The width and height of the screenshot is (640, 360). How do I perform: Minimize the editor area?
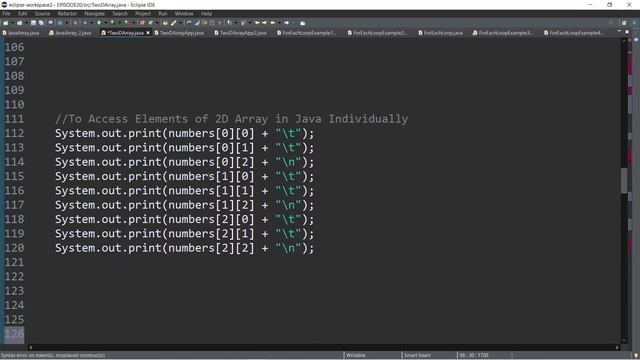pos(619,31)
